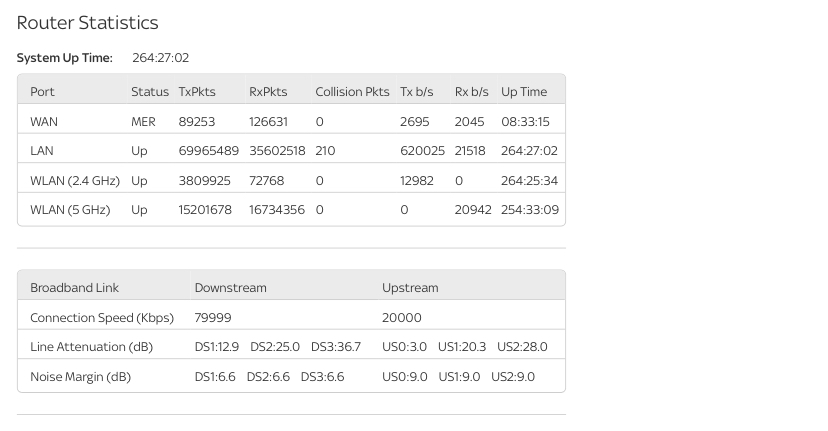Click the Downstream column header
The height and width of the screenshot is (431, 828).
pyautogui.click(x=230, y=288)
